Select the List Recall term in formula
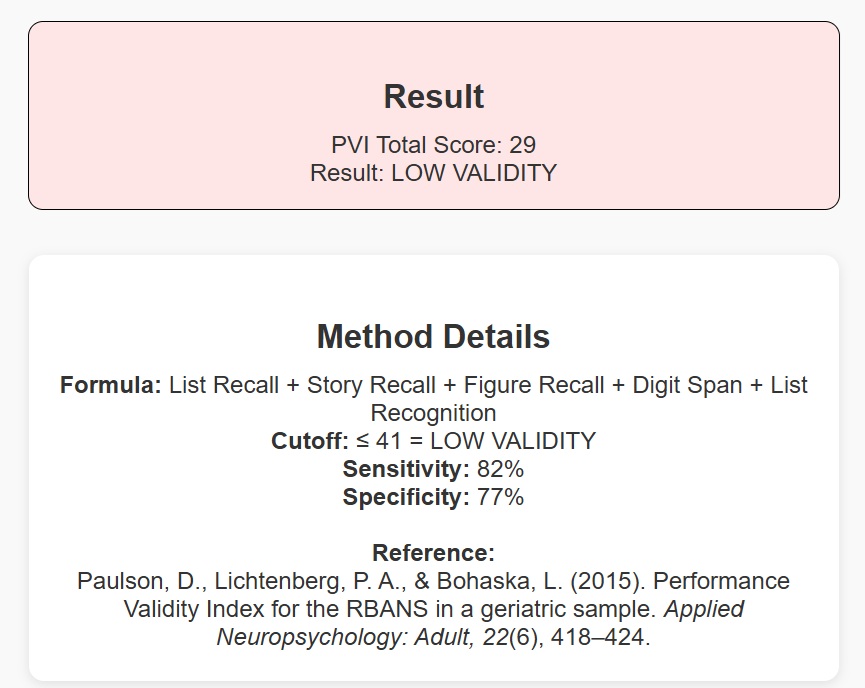Viewport: 865px width, 688px height. (x=224, y=386)
